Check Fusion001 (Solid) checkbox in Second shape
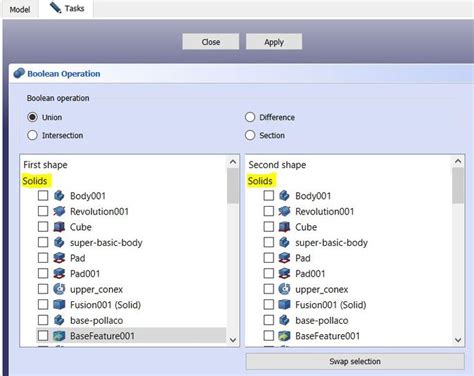The height and width of the screenshot is (376, 474). pos(269,304)
